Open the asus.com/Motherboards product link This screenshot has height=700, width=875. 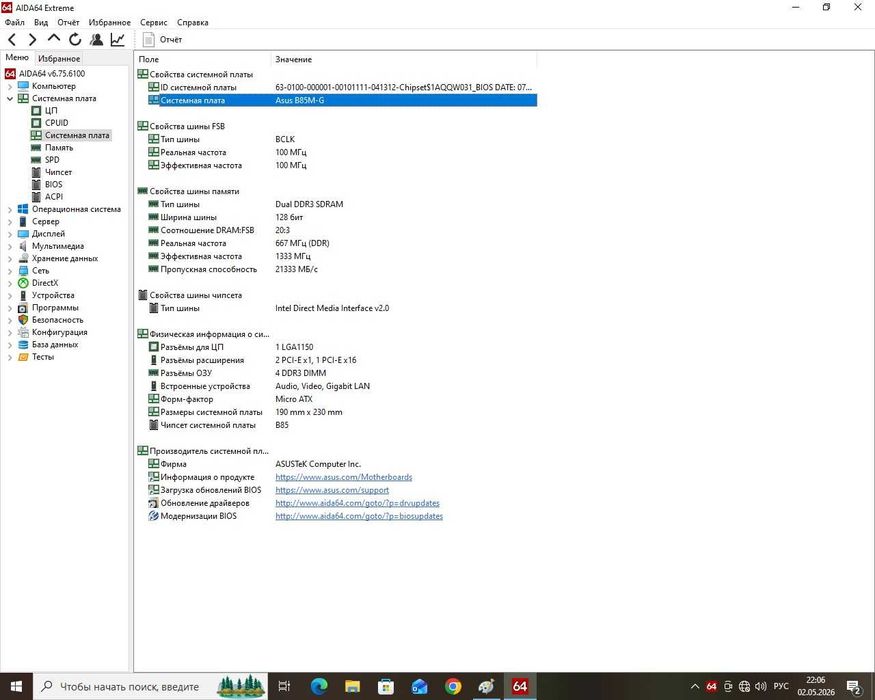coord(344,477)
